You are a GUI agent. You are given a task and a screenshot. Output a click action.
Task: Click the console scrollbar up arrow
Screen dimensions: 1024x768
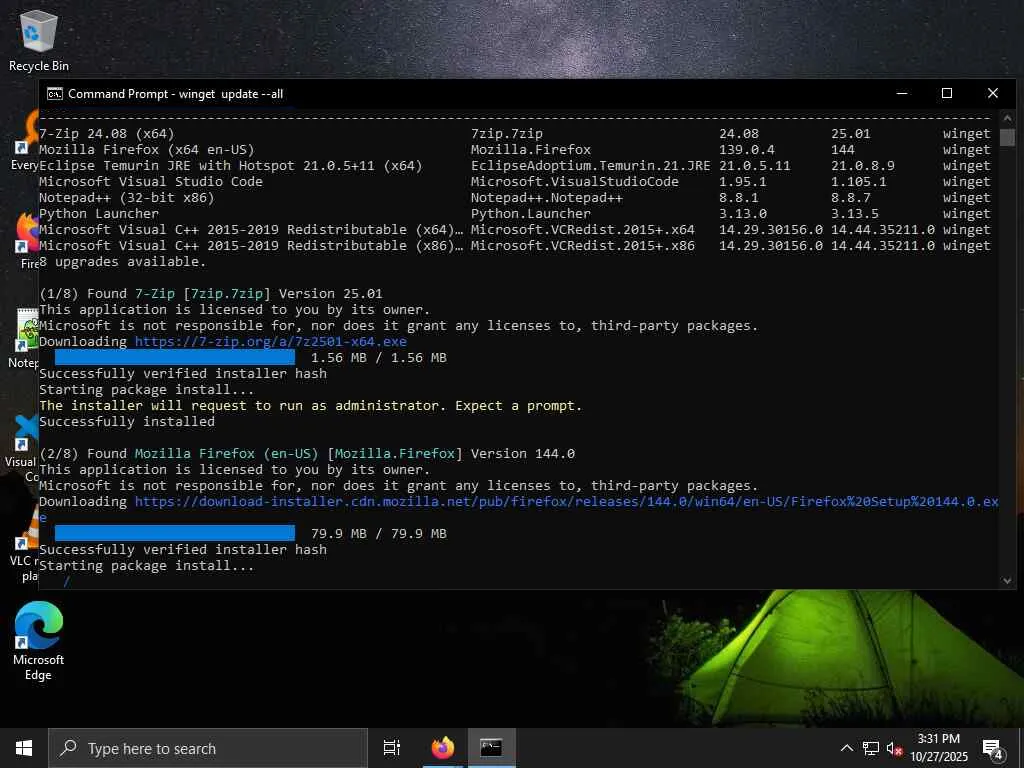pyautogui.click(x=1007, y=118)
